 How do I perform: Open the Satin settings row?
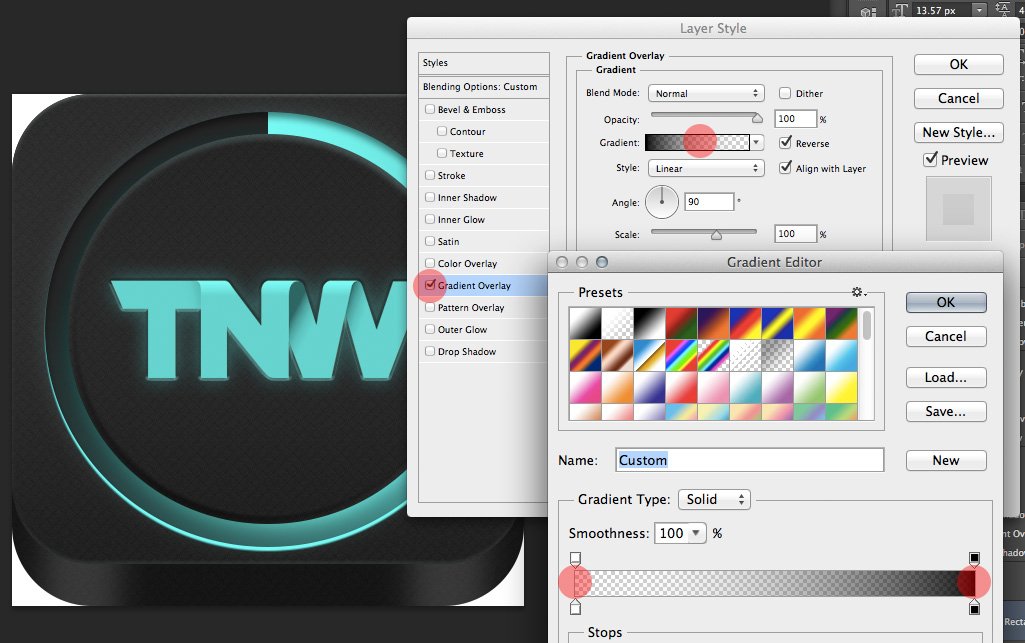pos(484,241)
